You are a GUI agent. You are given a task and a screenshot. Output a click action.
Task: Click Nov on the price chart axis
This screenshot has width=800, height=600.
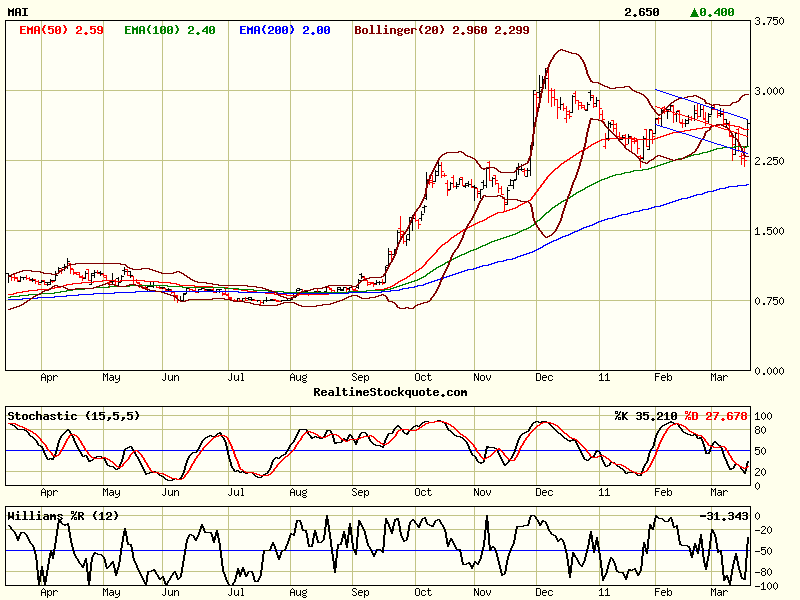(482, 378)
